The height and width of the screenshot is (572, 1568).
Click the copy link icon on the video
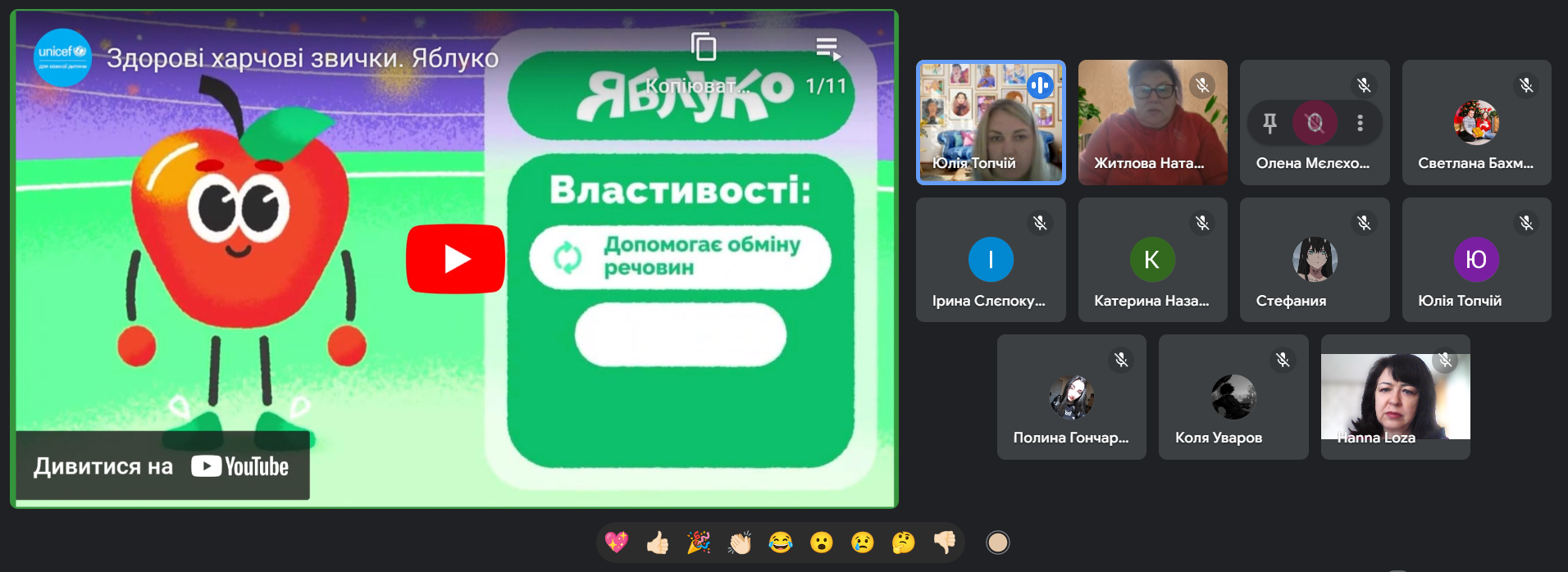(703, 48)
